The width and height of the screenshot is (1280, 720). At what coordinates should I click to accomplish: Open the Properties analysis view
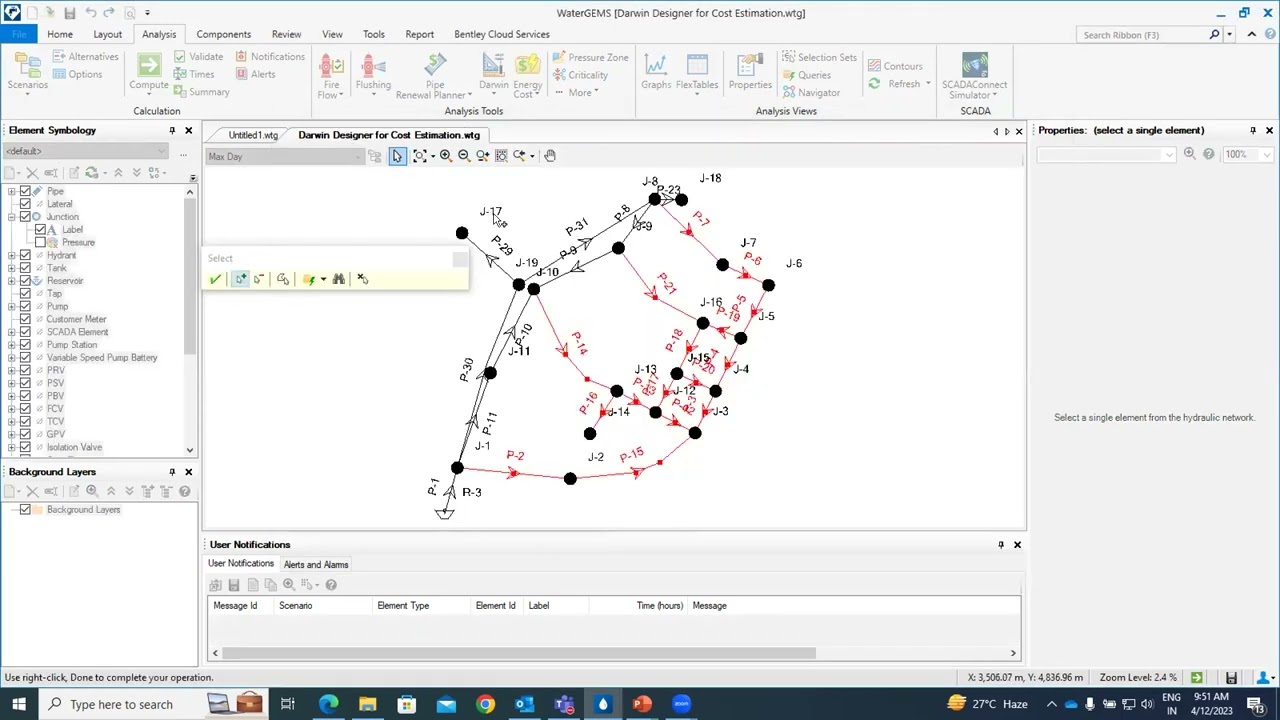coord(750,71)
